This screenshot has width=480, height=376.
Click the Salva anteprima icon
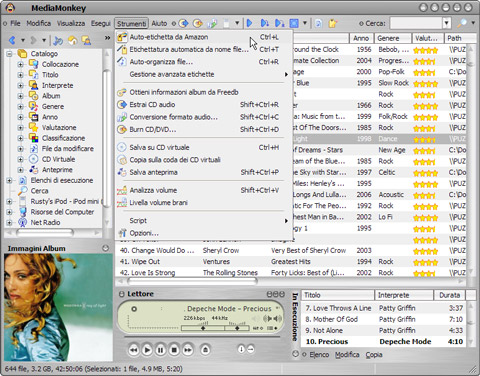tap(122, 172)
